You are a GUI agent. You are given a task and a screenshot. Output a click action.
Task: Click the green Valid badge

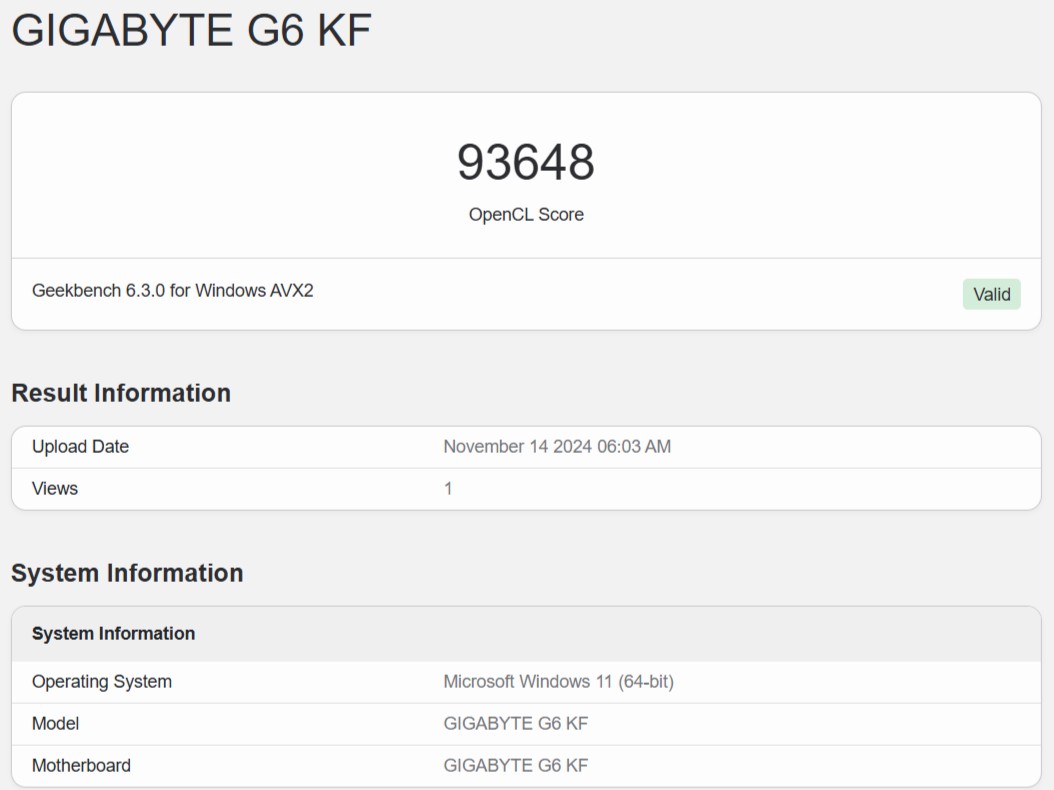[991, 294]
